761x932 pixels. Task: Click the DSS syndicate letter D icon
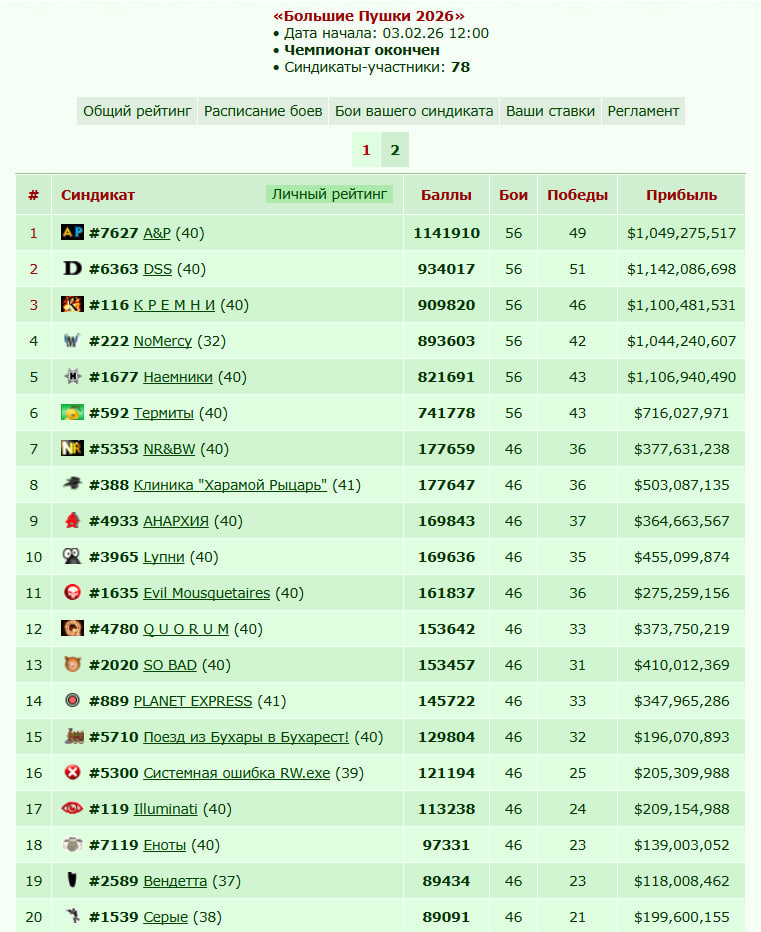[x=72, y=268]
